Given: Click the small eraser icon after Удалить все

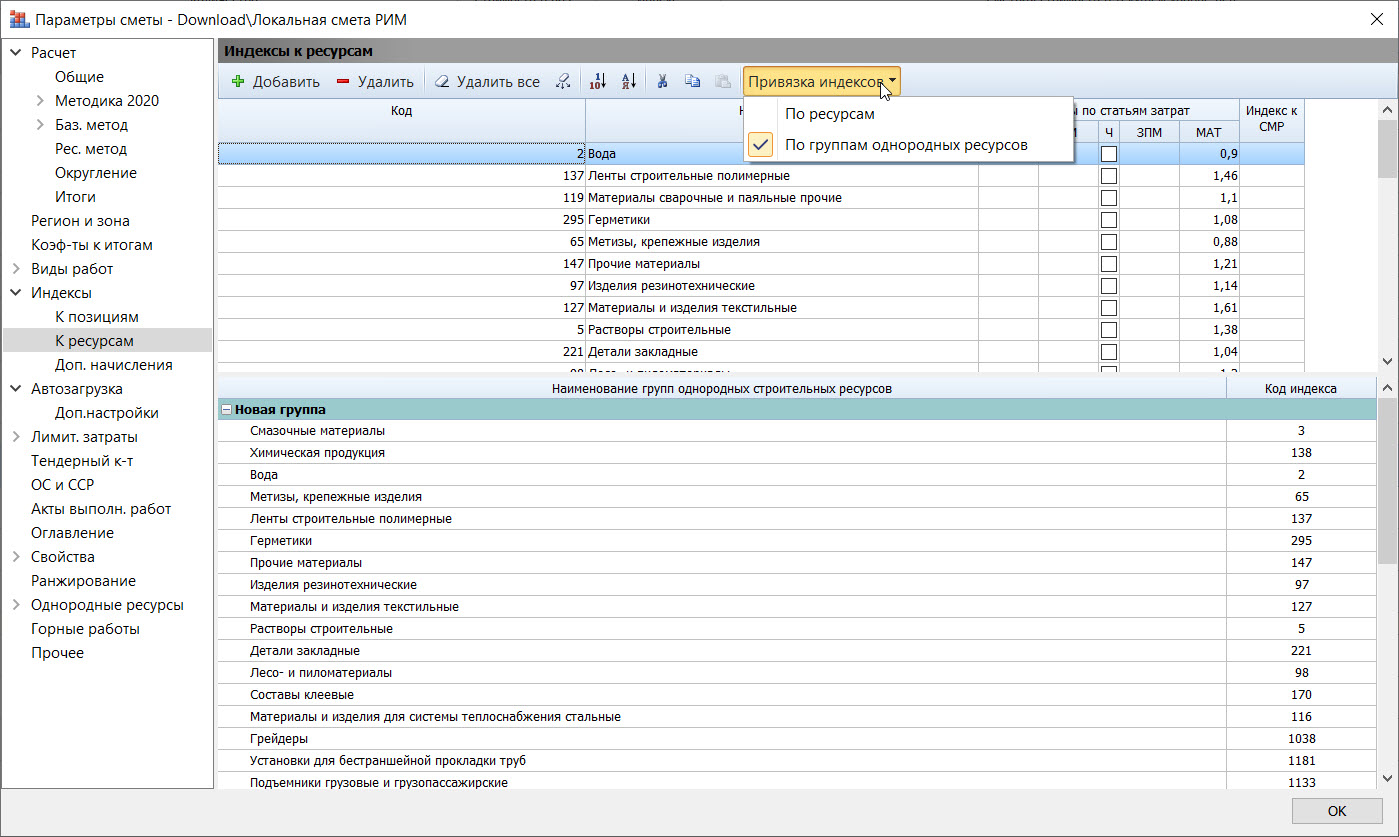Looking at the screenshot, I should (564, 82).
